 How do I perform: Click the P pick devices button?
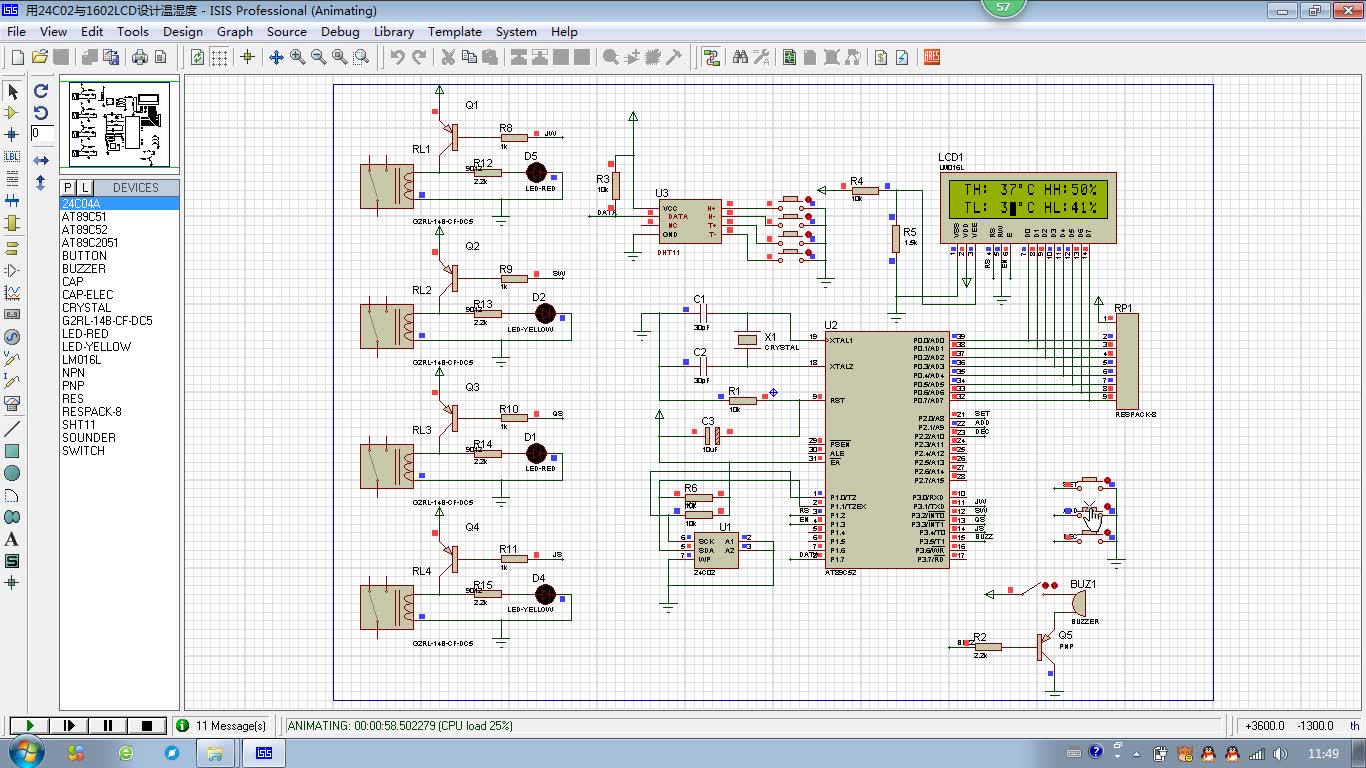[68, 188]
